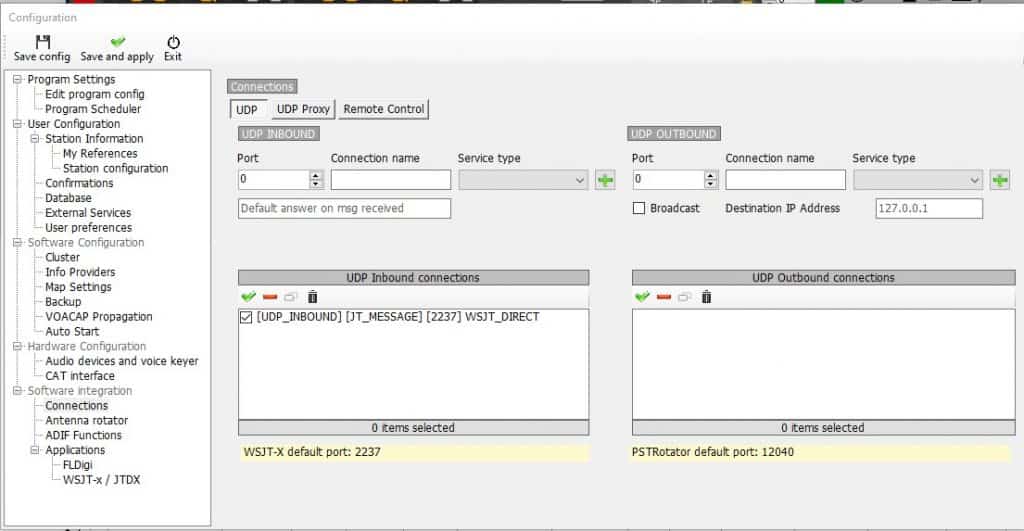Click red minus icon above UDP Outbound list
Viewport: 1024px width, 531px height.
click(x=664, y=297)
